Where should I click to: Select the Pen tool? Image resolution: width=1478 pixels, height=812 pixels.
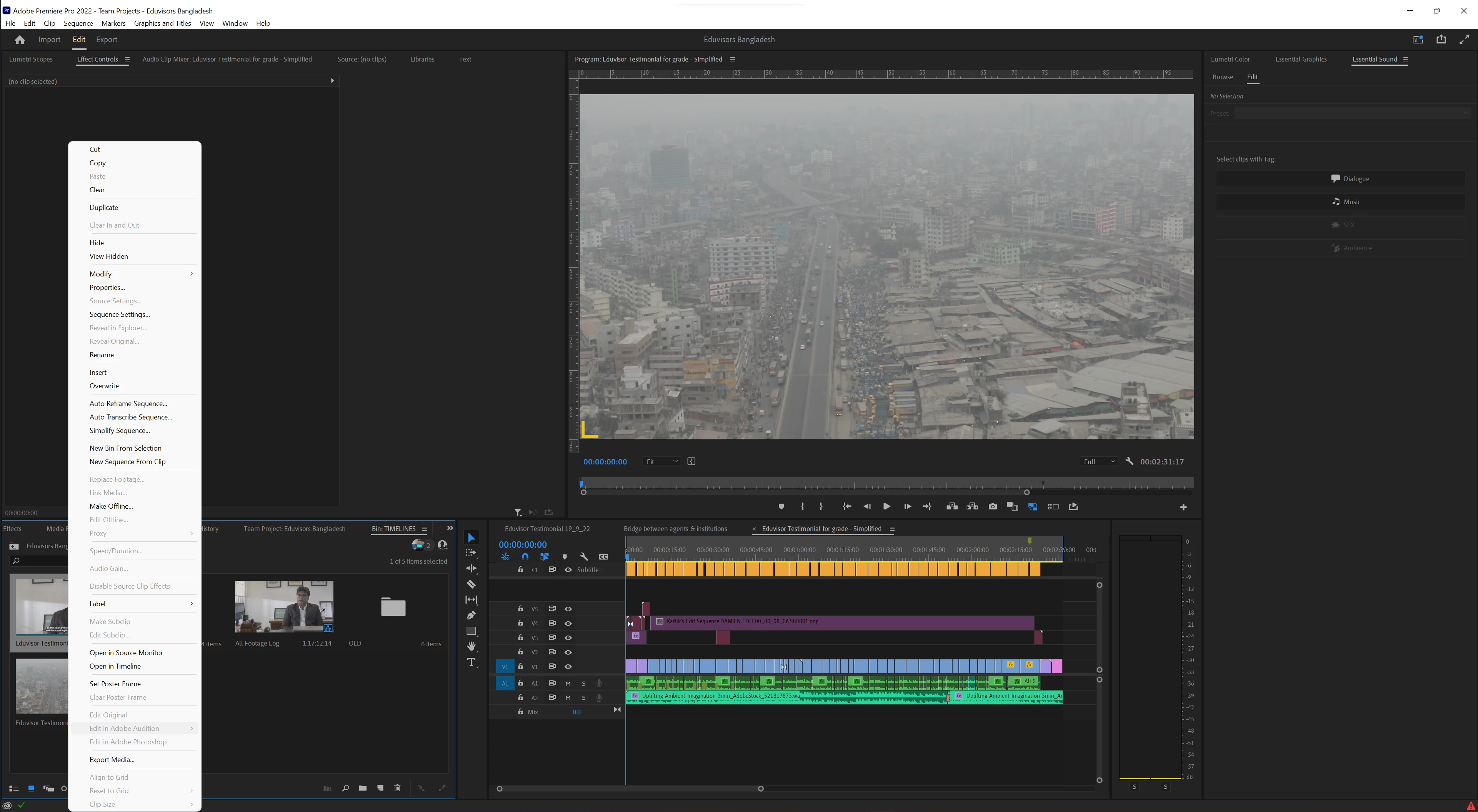(x=471, y=615)
